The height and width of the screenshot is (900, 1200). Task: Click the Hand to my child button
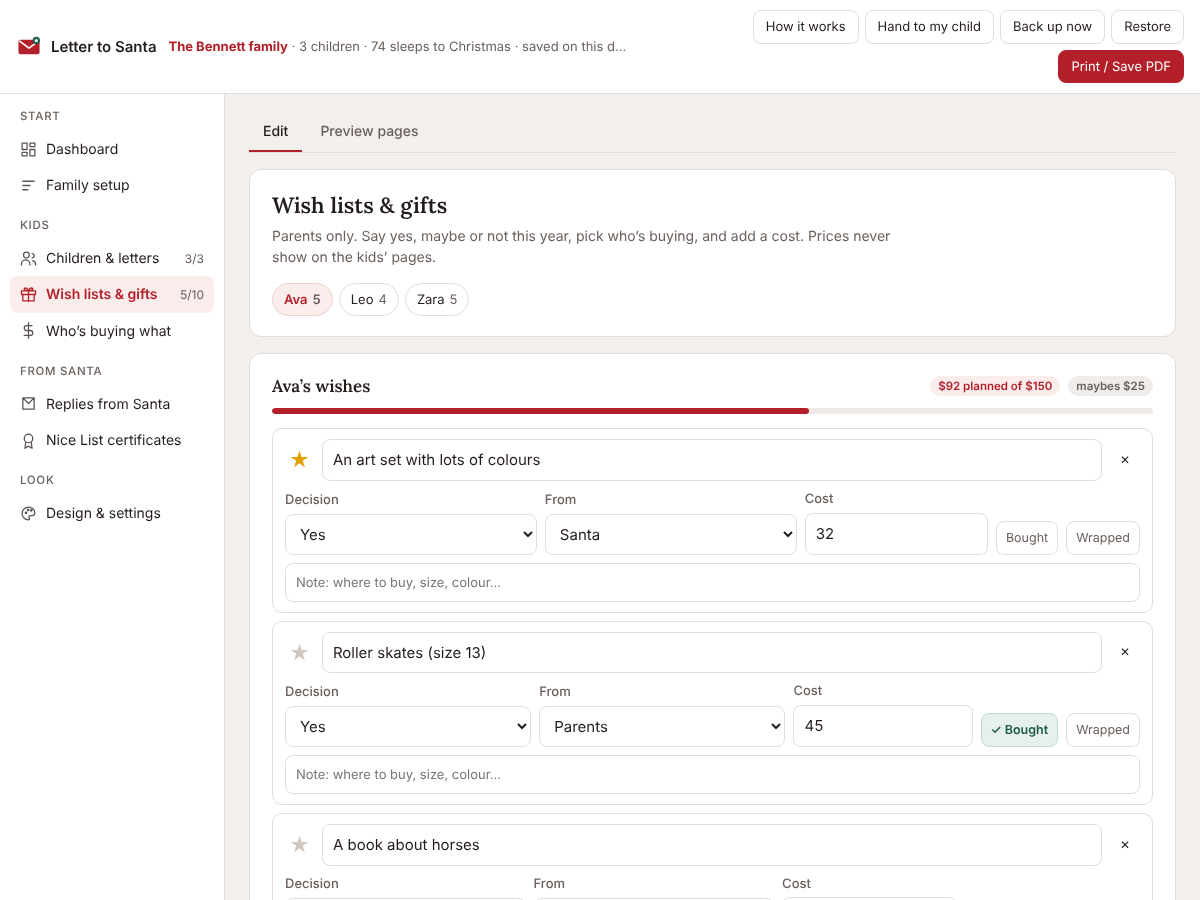(929, 27)
